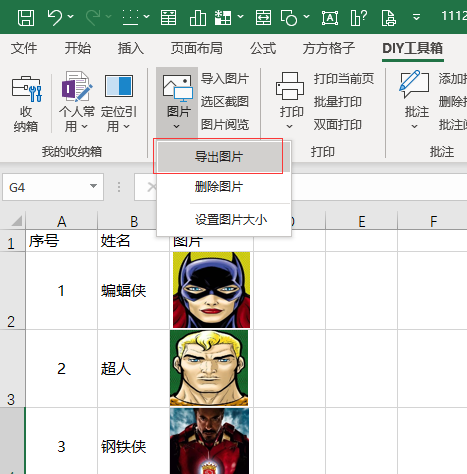Click the 姓名 header cell
Viewport: 467px width, 474px height.
point(134,241)
